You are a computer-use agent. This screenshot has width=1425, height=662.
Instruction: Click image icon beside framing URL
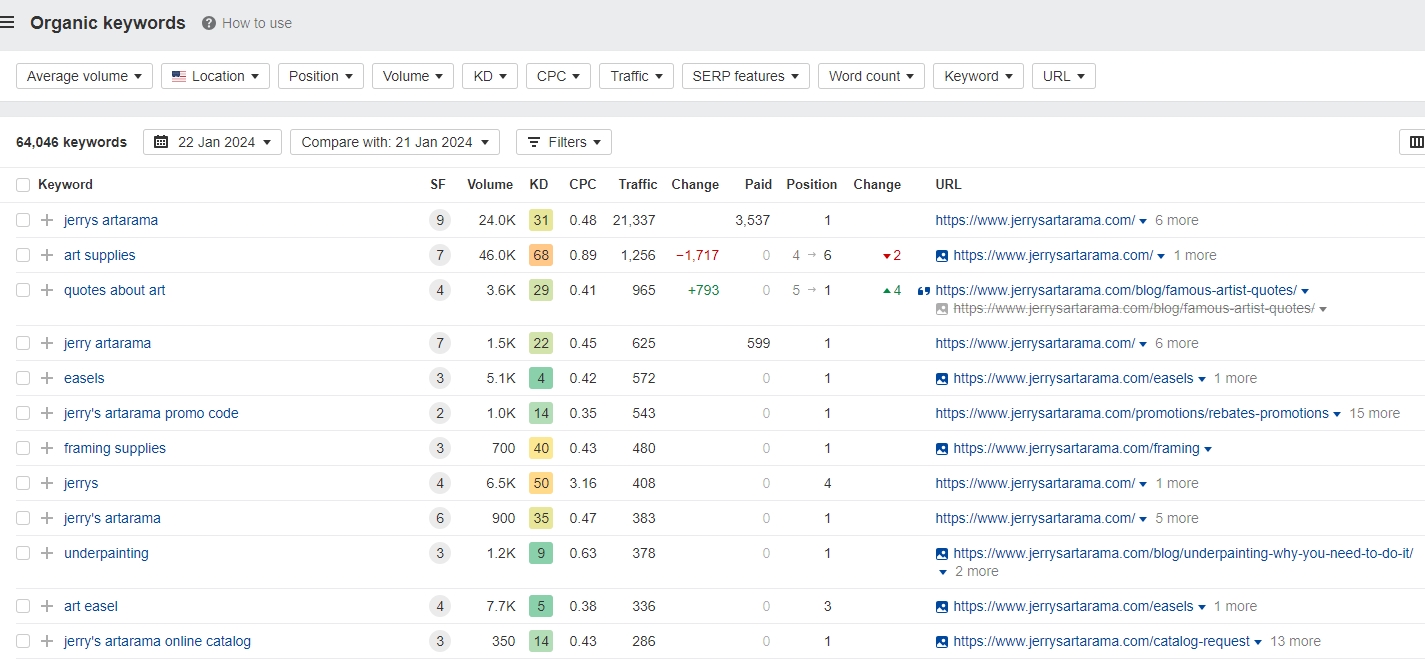pyautogui.click(x=942, y=448)
